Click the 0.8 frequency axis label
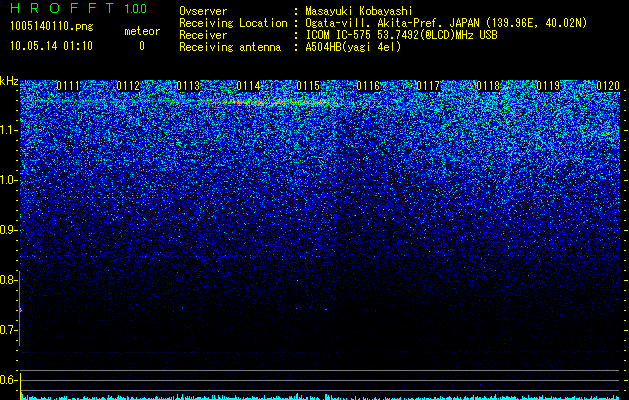629x400 pixels. click(8, 280)
